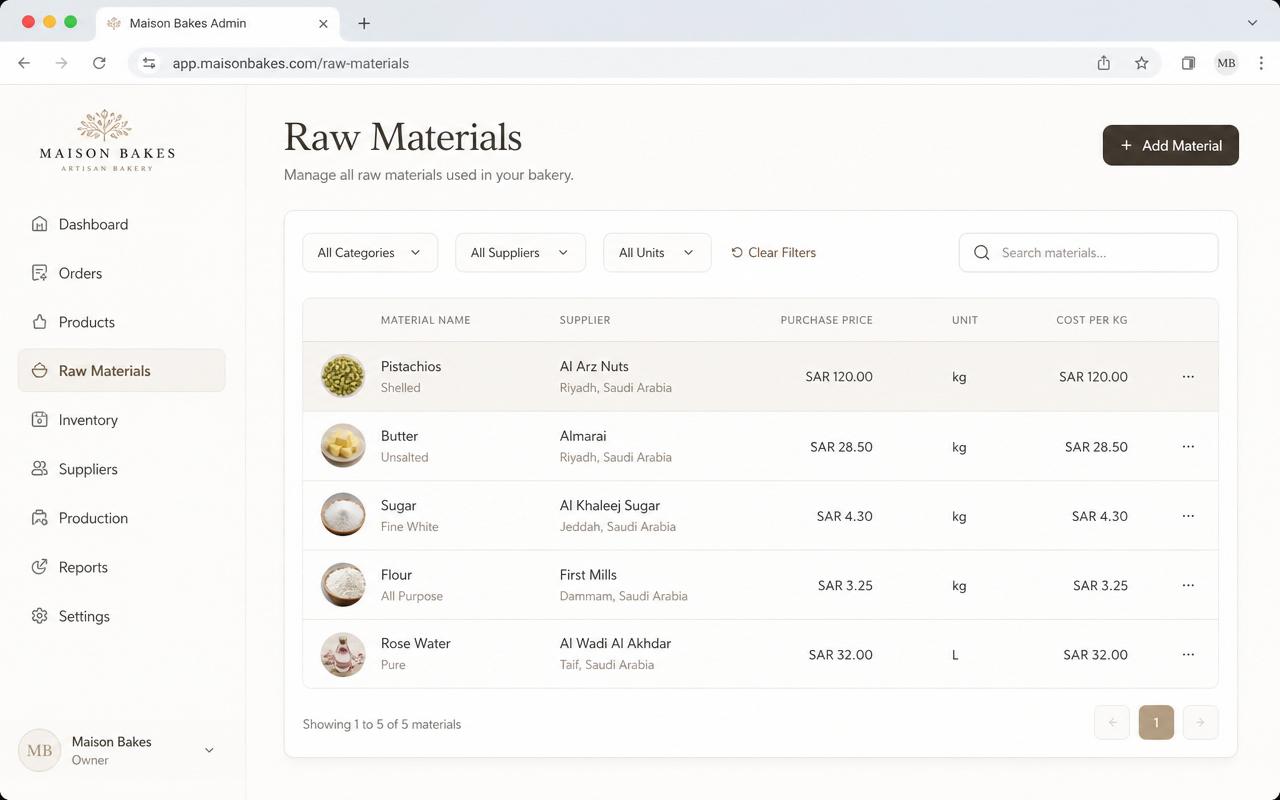The width and height of the screenshot is (1280, 800).
Task: Open Settings in sidebar
Action: [x=121, y=616]
